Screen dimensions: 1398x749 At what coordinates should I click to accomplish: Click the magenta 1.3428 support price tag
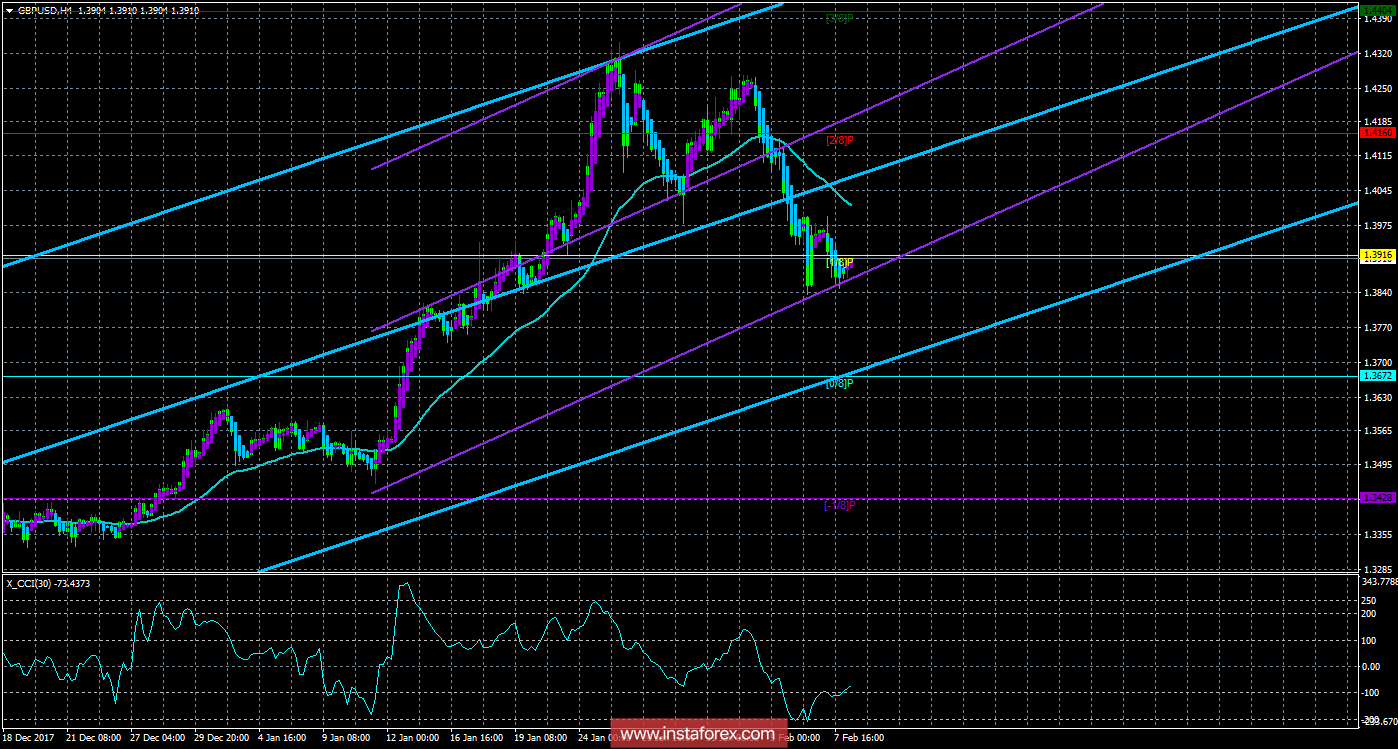pos(1376,496)
